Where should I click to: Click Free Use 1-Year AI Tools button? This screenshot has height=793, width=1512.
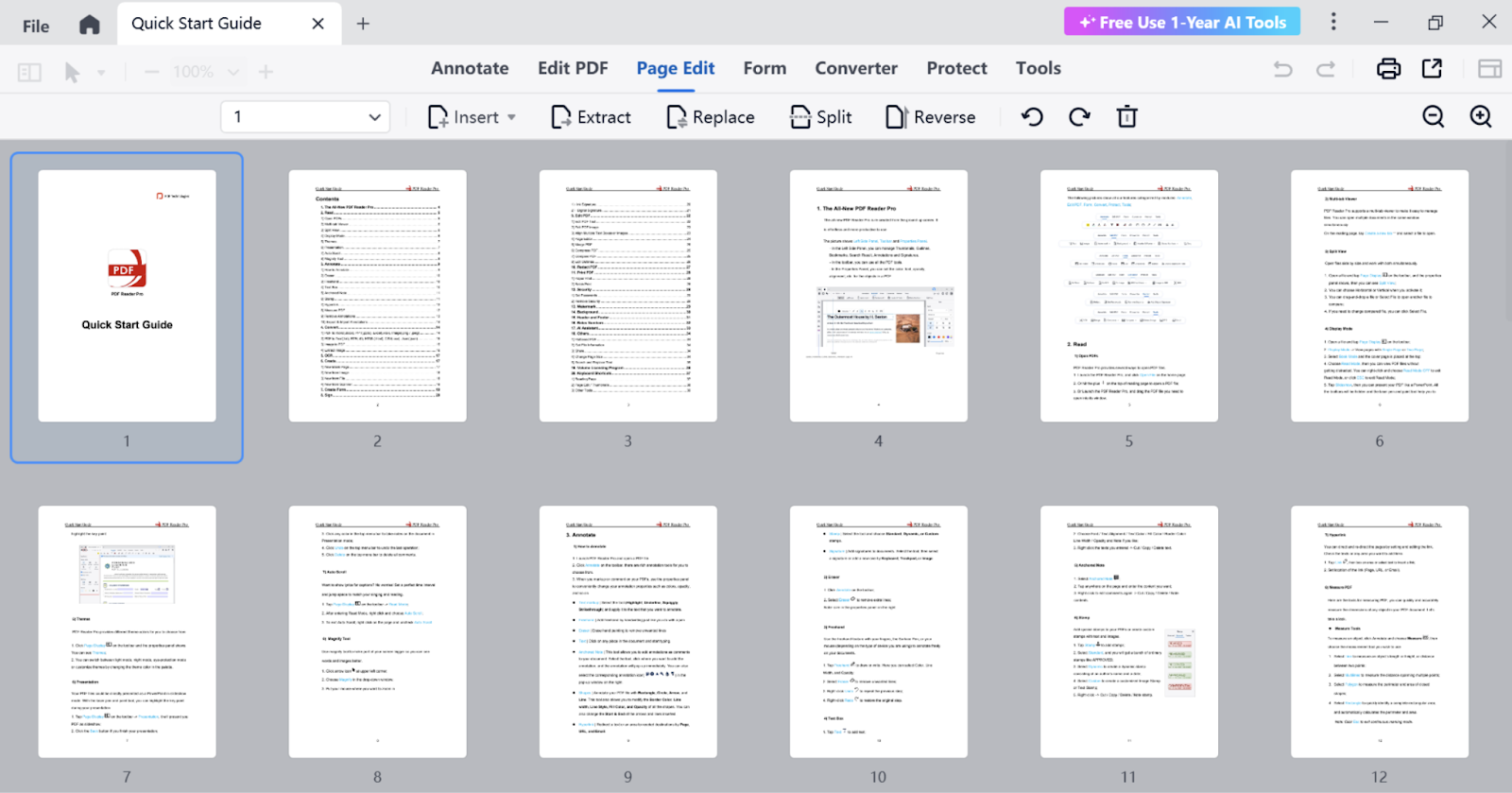[x=1181, y=22]
